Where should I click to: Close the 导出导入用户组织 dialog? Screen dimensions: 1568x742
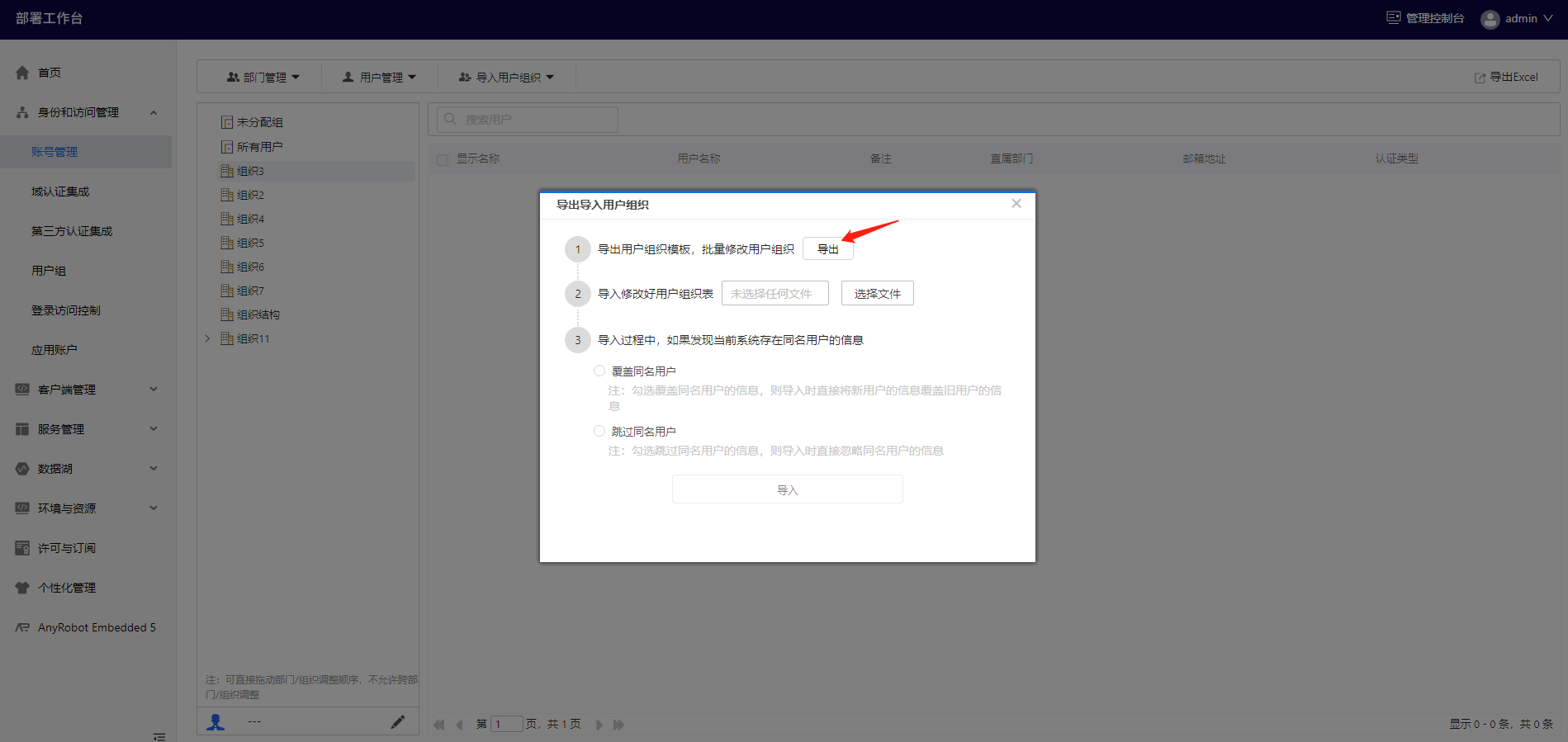click(1016, 203)
